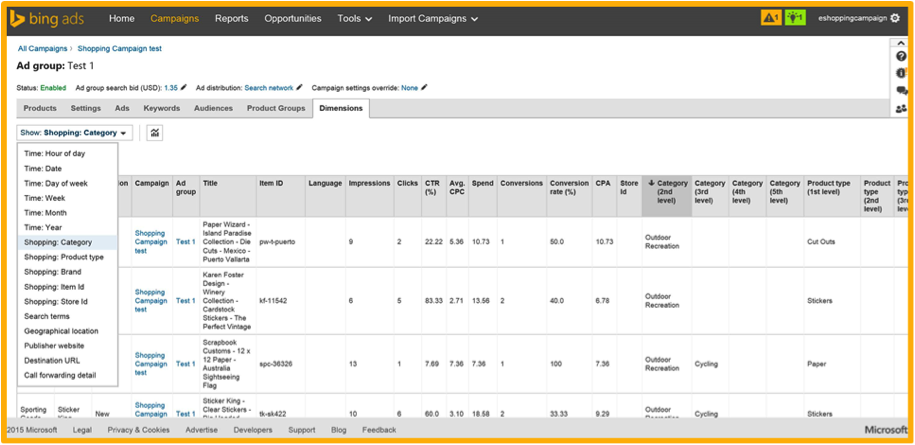
Task: Open the Keywords tab
Action: [161, 108]
